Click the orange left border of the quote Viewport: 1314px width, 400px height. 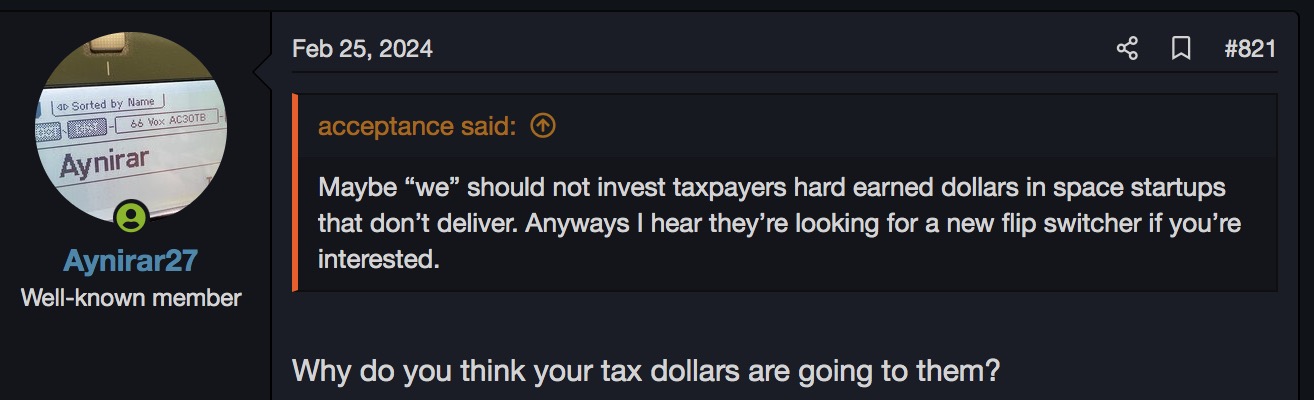coord(295,192)
